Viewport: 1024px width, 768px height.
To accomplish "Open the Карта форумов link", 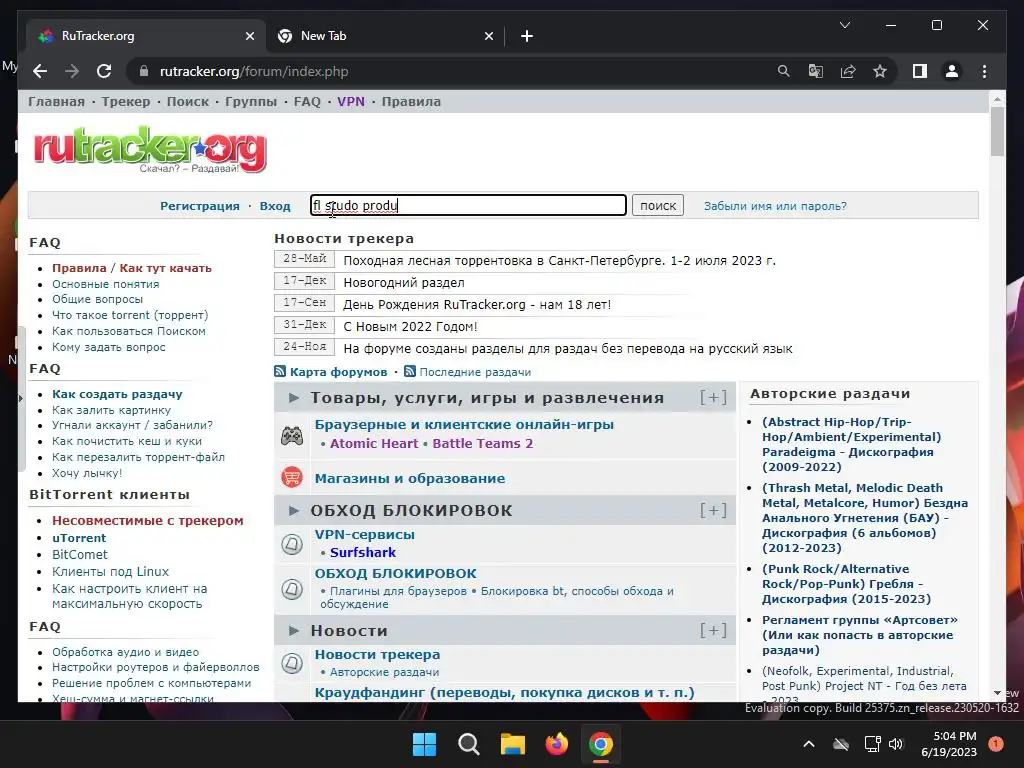I will click(338, 372).
